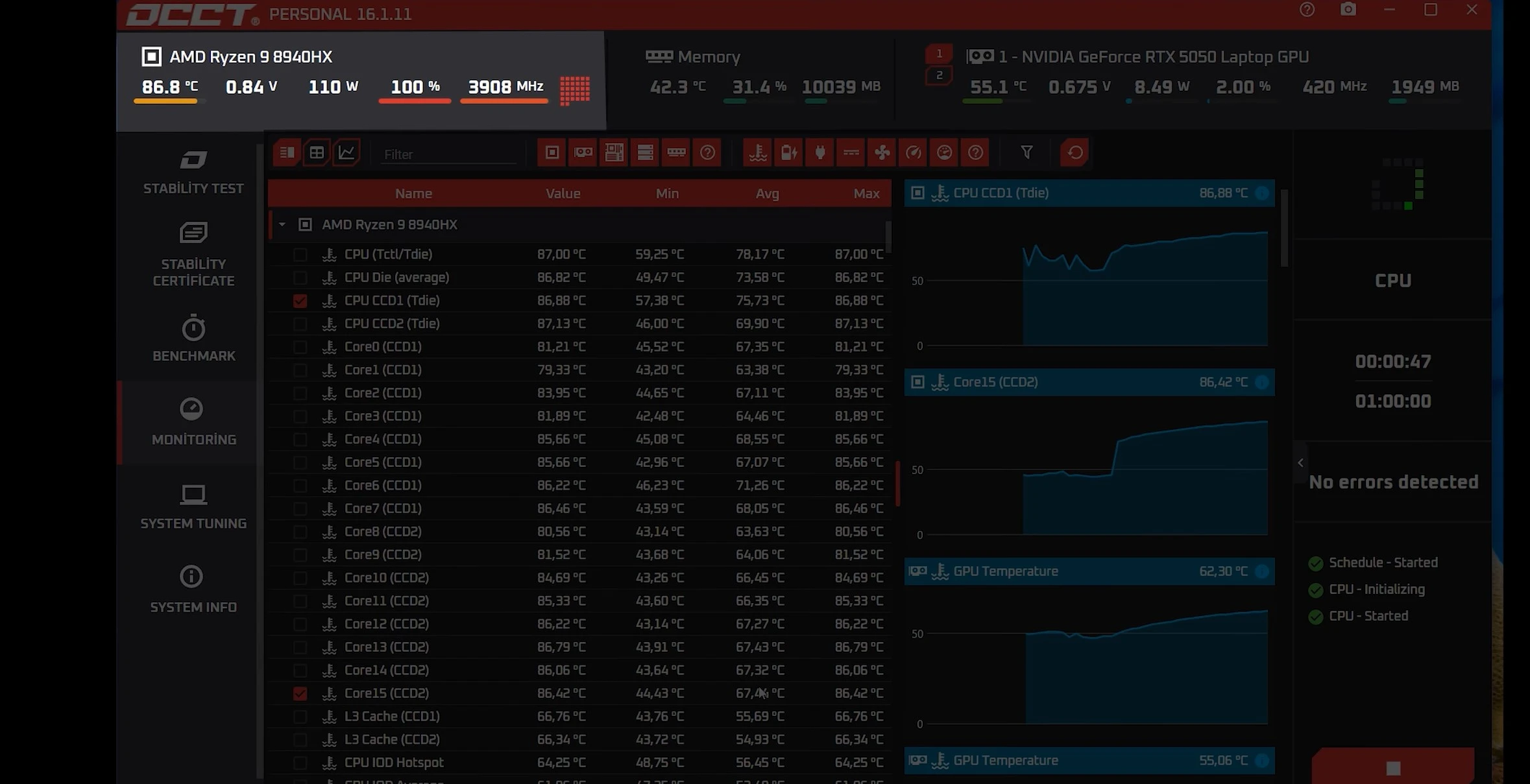This screenshot has height=784, width=1530.
Task: Uncheck the CPU CCD1 (Tdie) checkbox
Action: pyautogui.click(x=300, y=301)
